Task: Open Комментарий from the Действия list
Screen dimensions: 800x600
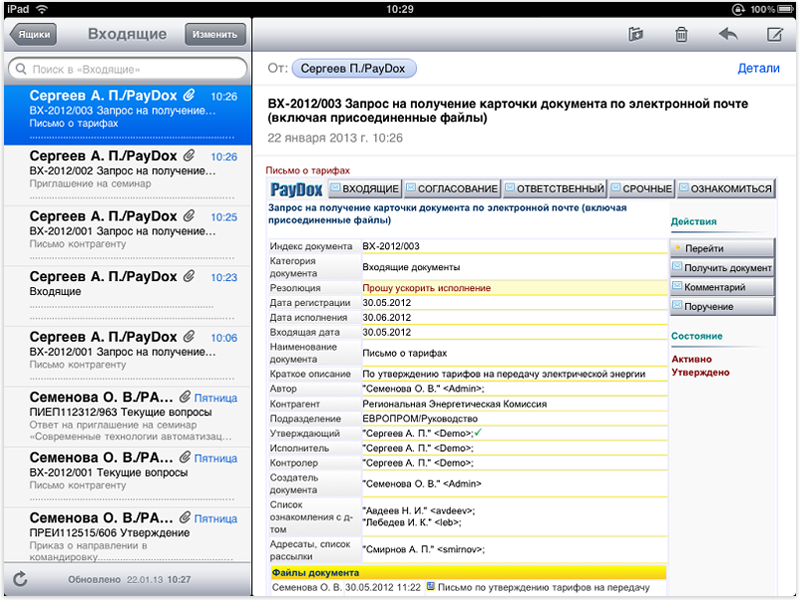Action: 714,288
